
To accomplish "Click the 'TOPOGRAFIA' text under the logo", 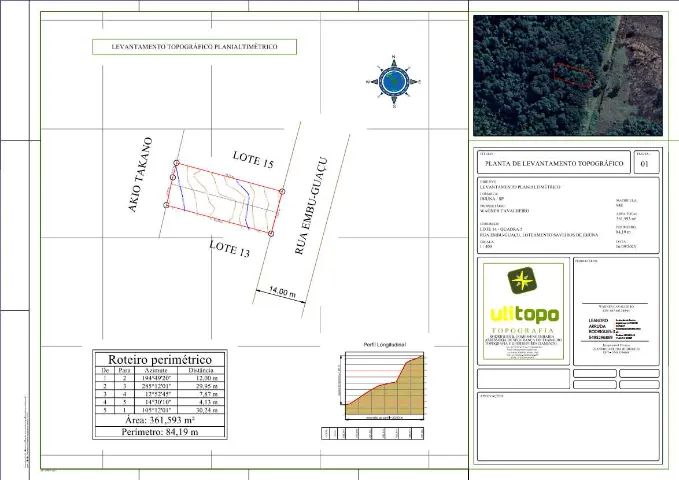I will (523, 331).
